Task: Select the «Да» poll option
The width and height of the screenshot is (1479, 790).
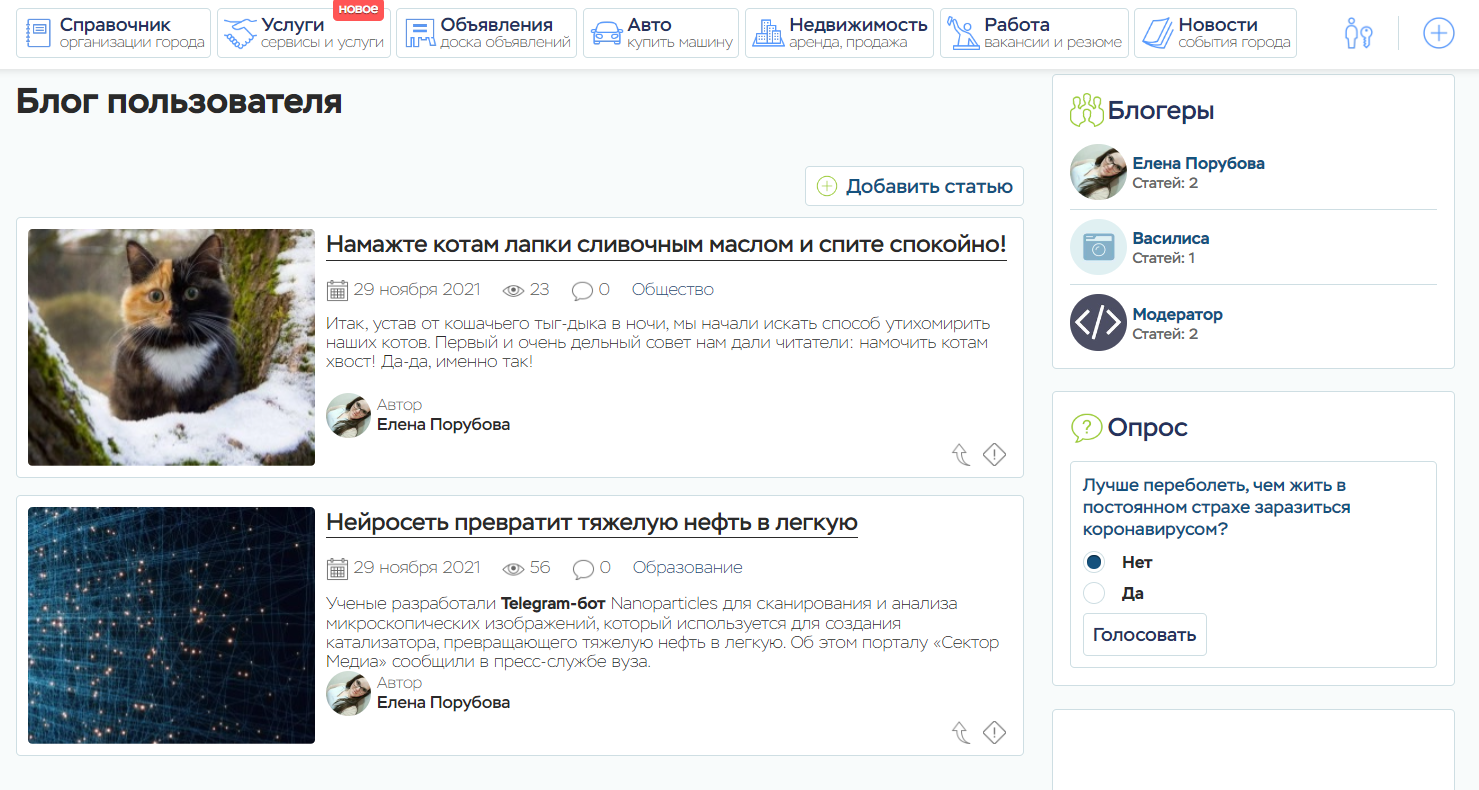Action: pos(1094,593)
